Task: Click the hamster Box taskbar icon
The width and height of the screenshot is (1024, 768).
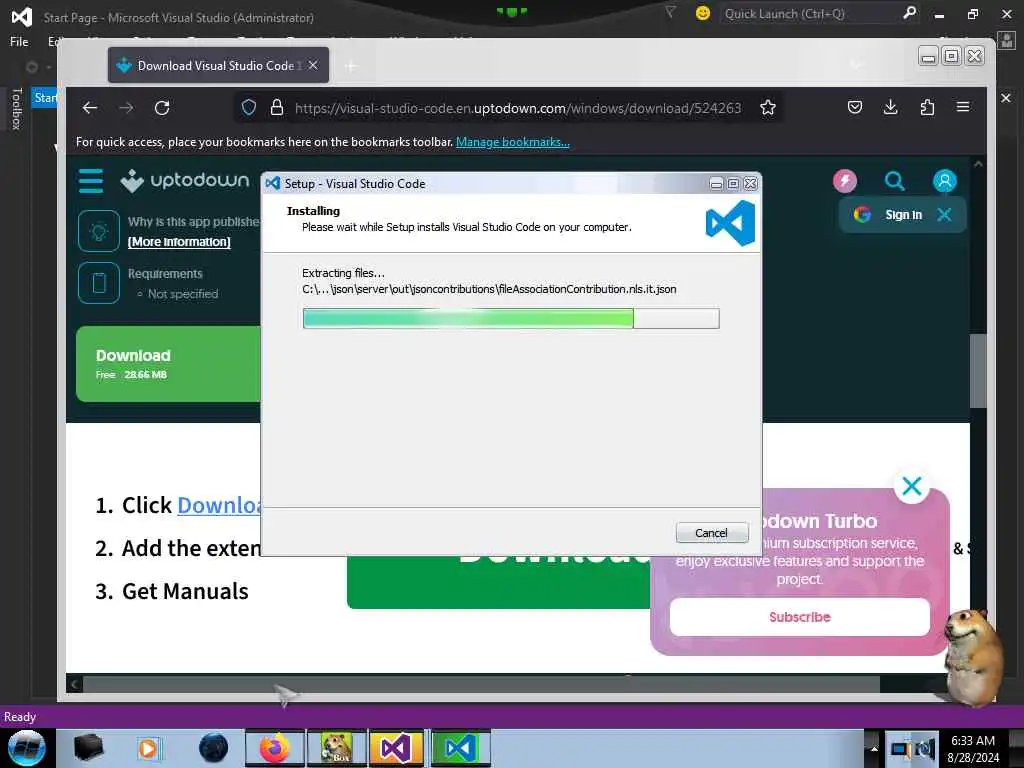Action: pyautogui.click(x=337, y=748)
